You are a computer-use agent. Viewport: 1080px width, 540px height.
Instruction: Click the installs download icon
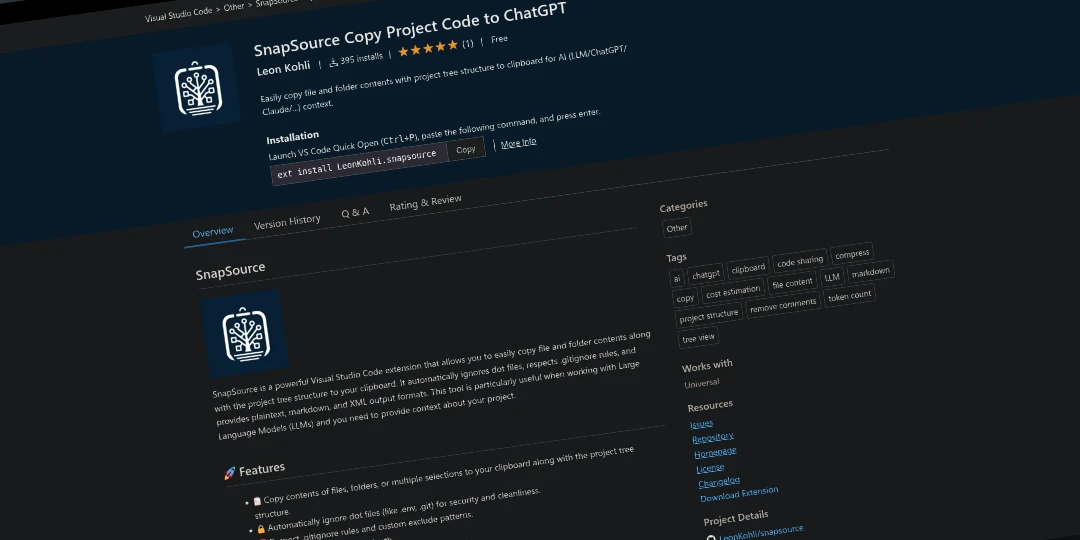(334, 62)
